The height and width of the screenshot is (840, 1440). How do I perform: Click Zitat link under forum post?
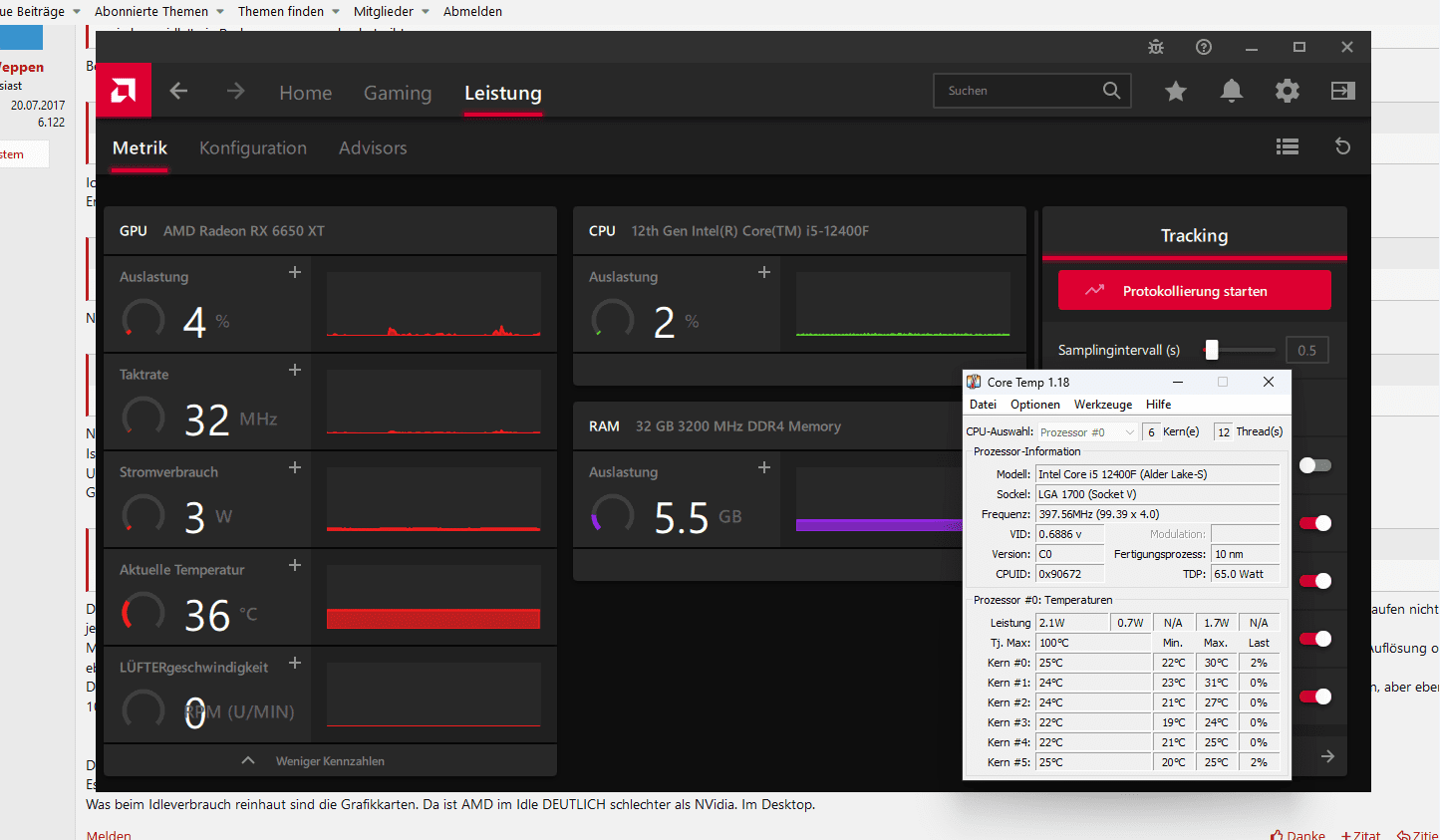[1360, 835]
